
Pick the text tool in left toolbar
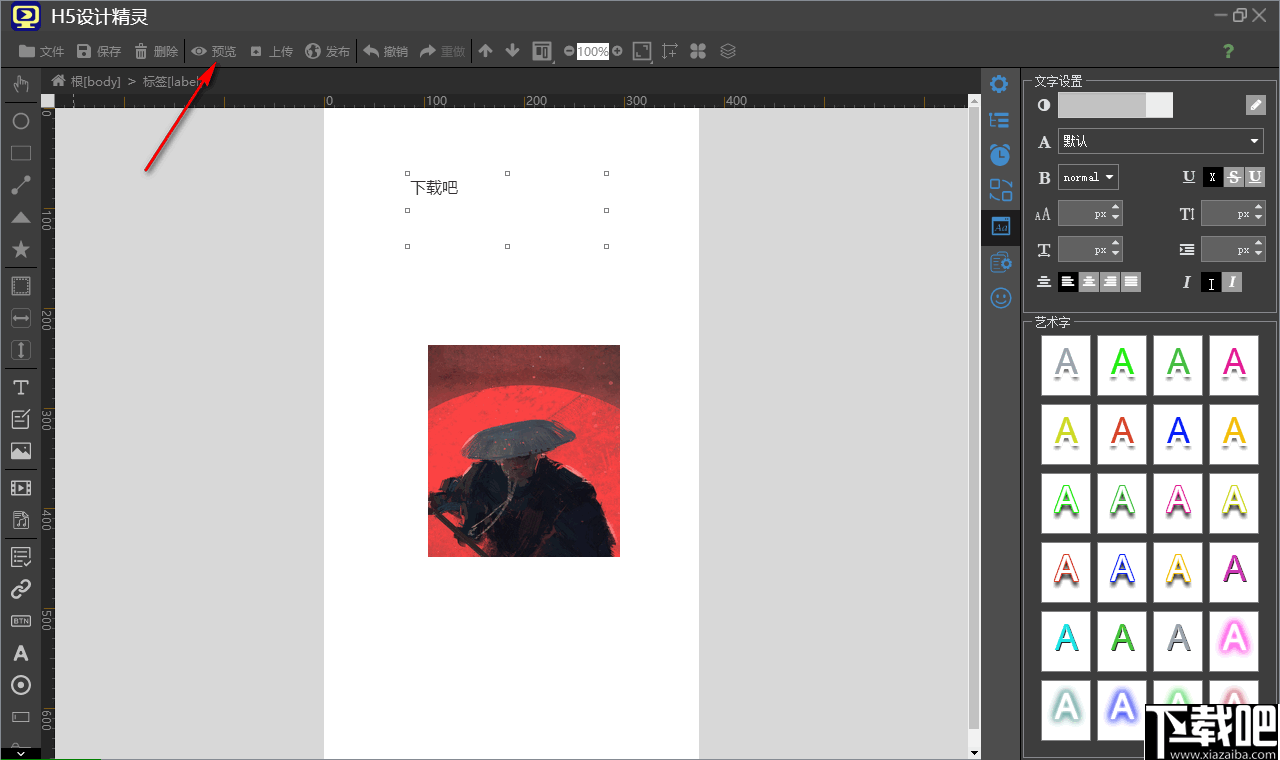click(x=20, y=387)
